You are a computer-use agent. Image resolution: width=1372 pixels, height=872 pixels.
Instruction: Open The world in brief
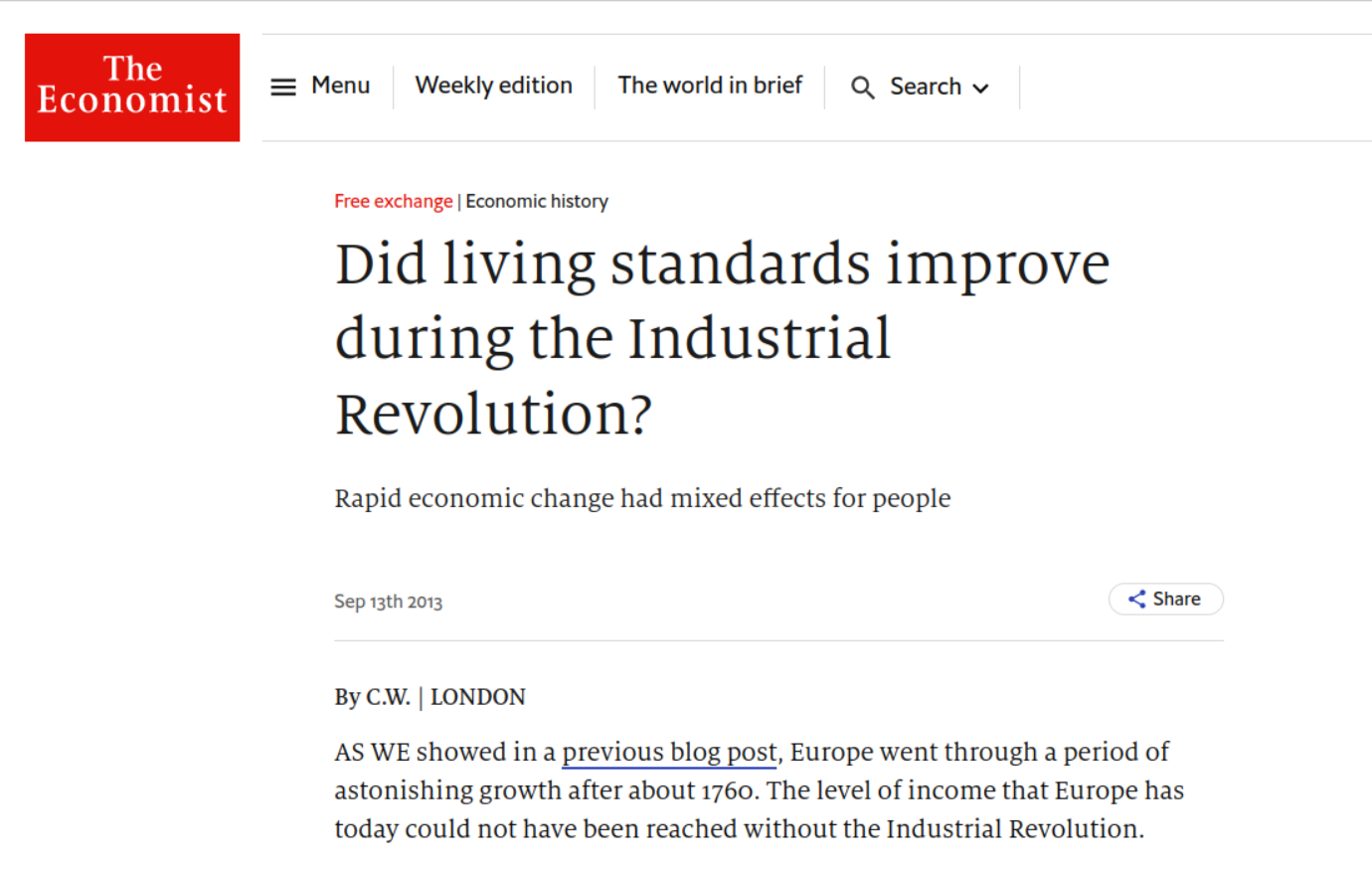pyautogui.click(x=710, y=86)
